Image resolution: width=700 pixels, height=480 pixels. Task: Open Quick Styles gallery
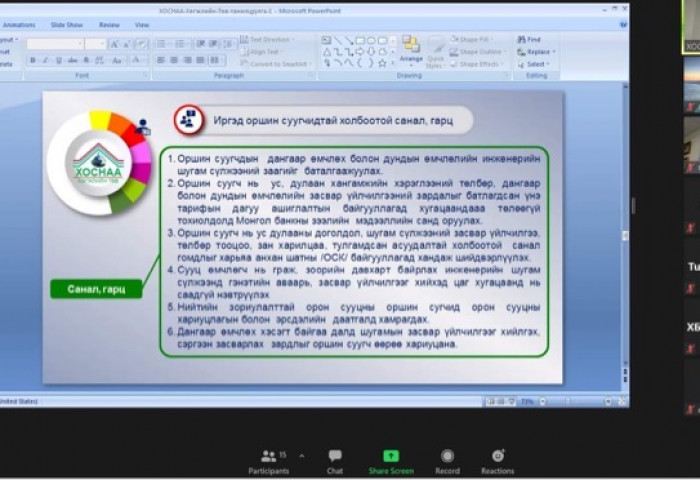(x=435, y=52)
